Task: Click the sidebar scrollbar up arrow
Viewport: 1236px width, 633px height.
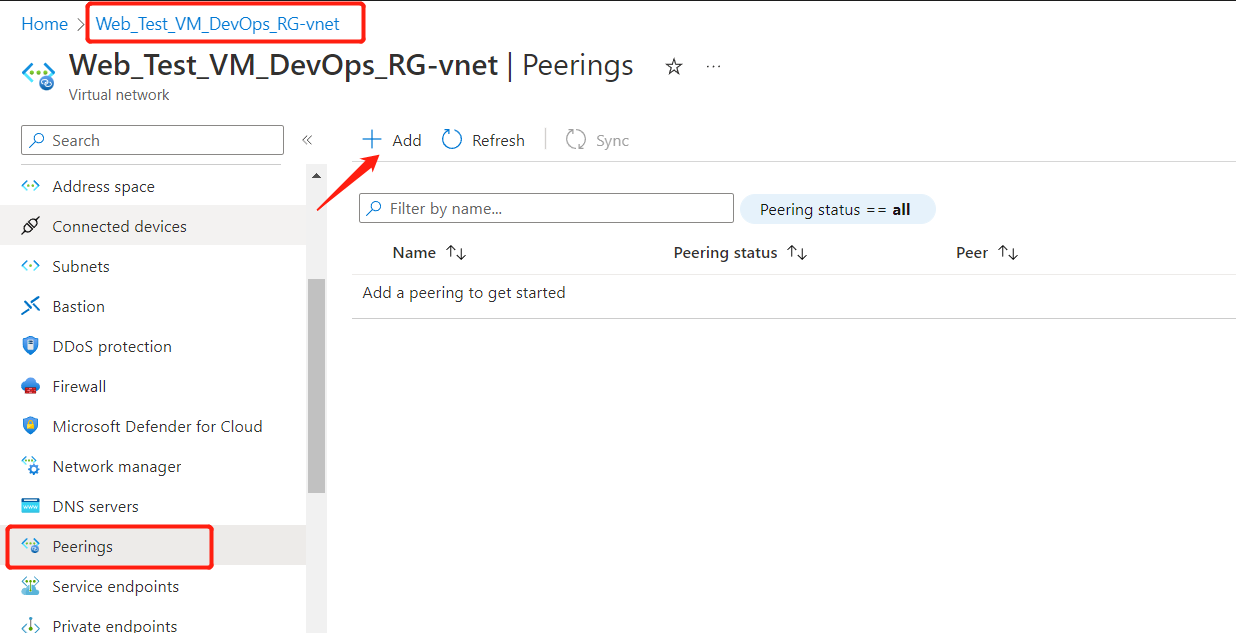Action: coord(317,176)
